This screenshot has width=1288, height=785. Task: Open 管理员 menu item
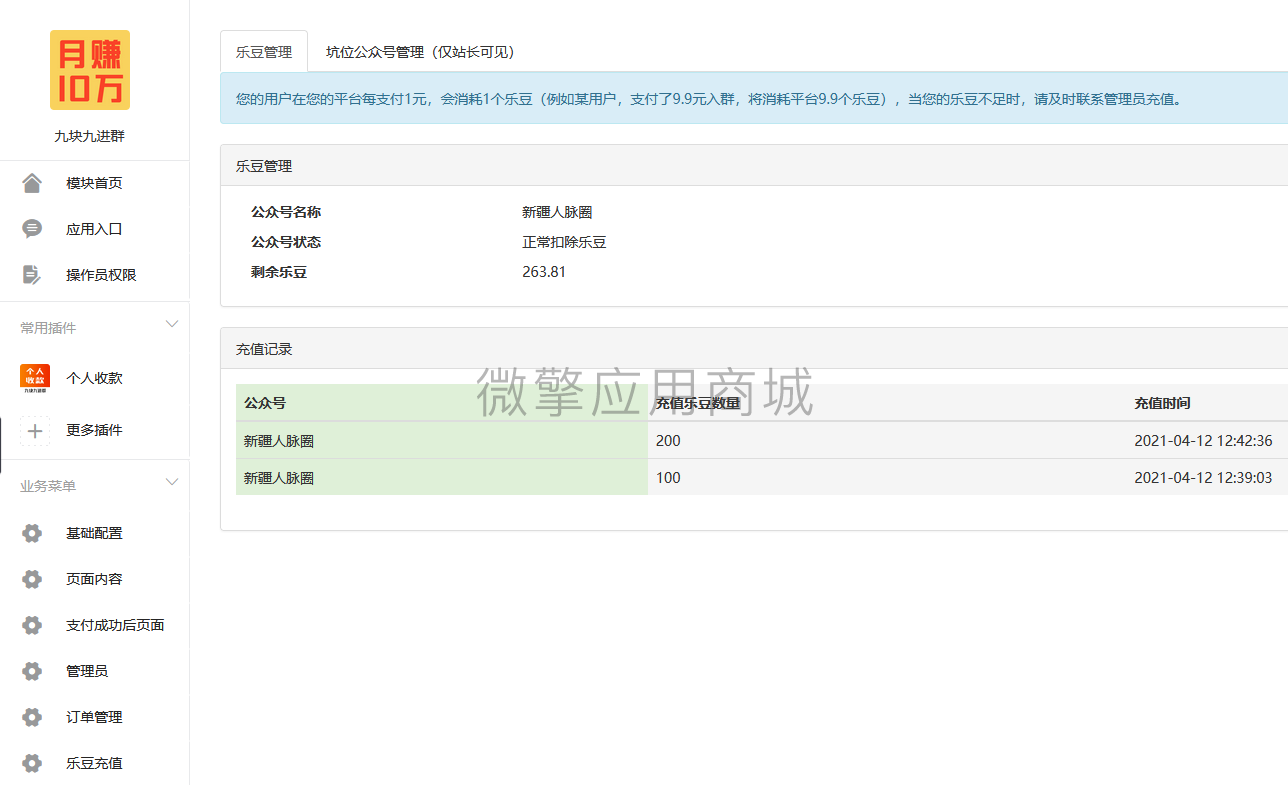coord(87,671)
